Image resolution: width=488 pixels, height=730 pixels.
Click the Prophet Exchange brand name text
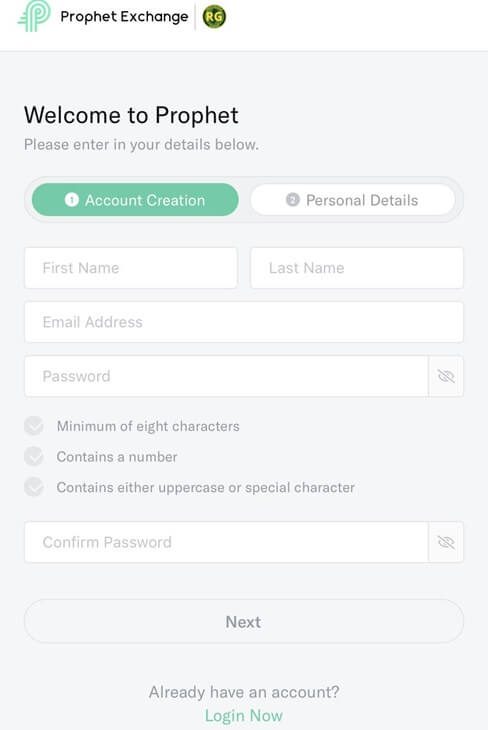click(x=124, y=17)
